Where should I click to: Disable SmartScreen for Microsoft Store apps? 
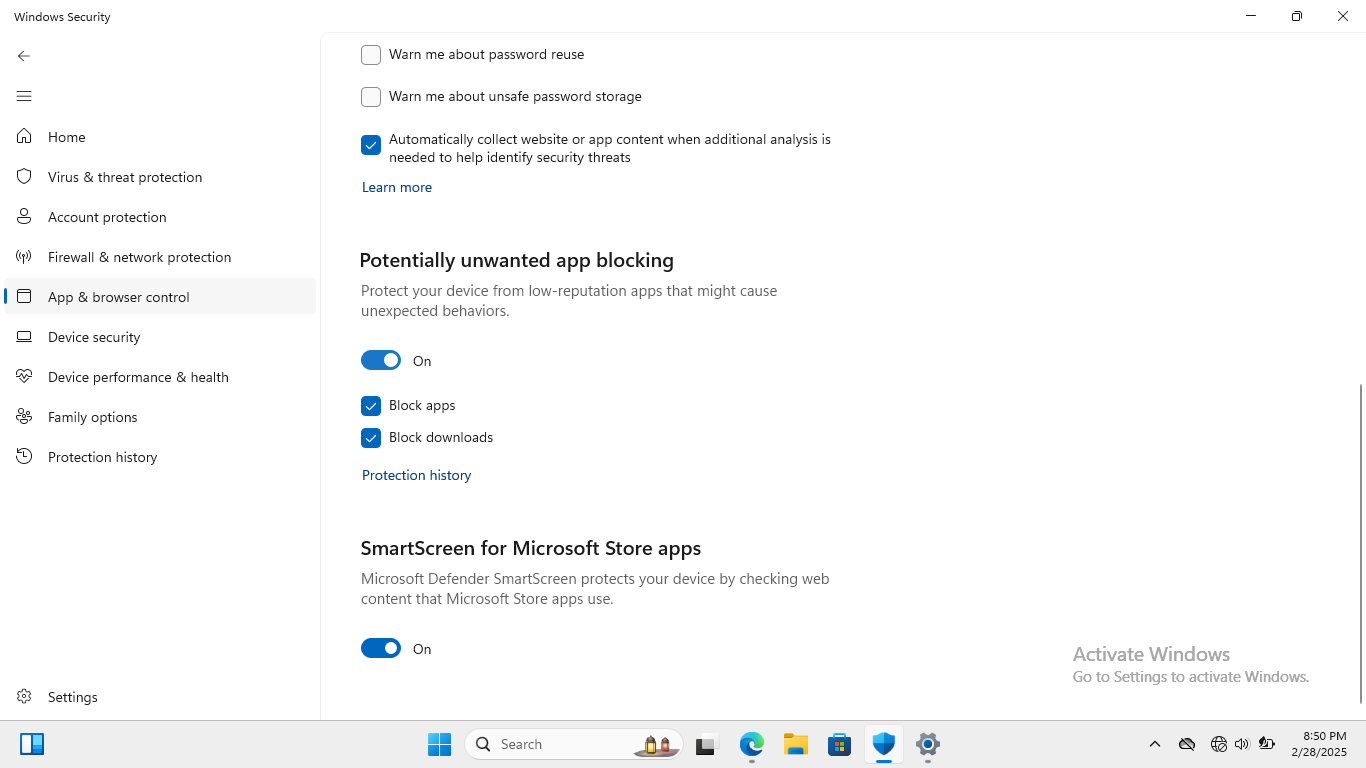point(381,648)
